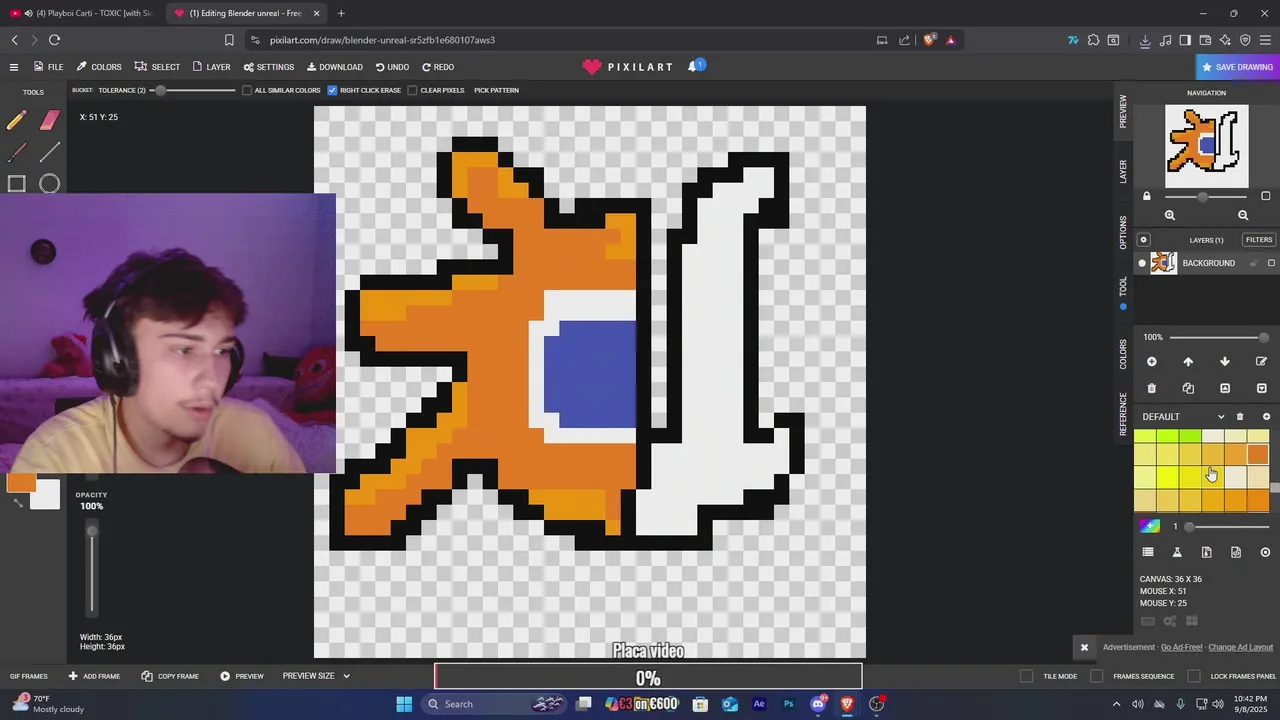Click the Save Drawing button
1280x720 pixels.
pyautogui.click(x=1238, y=67)
